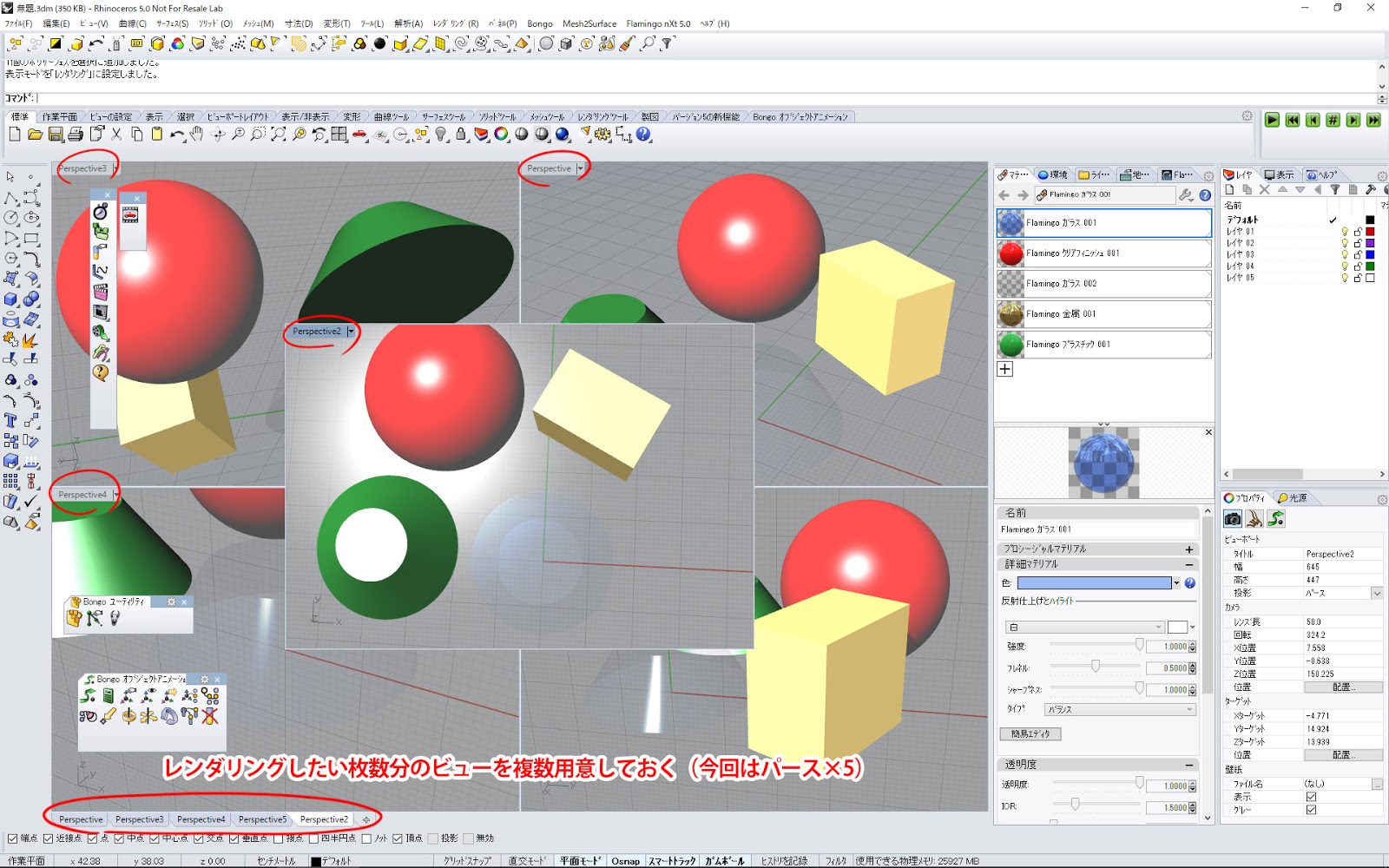1389x868 pixels.
Task: Open the material color dropdown arrow
Action: pos(1176,583)
